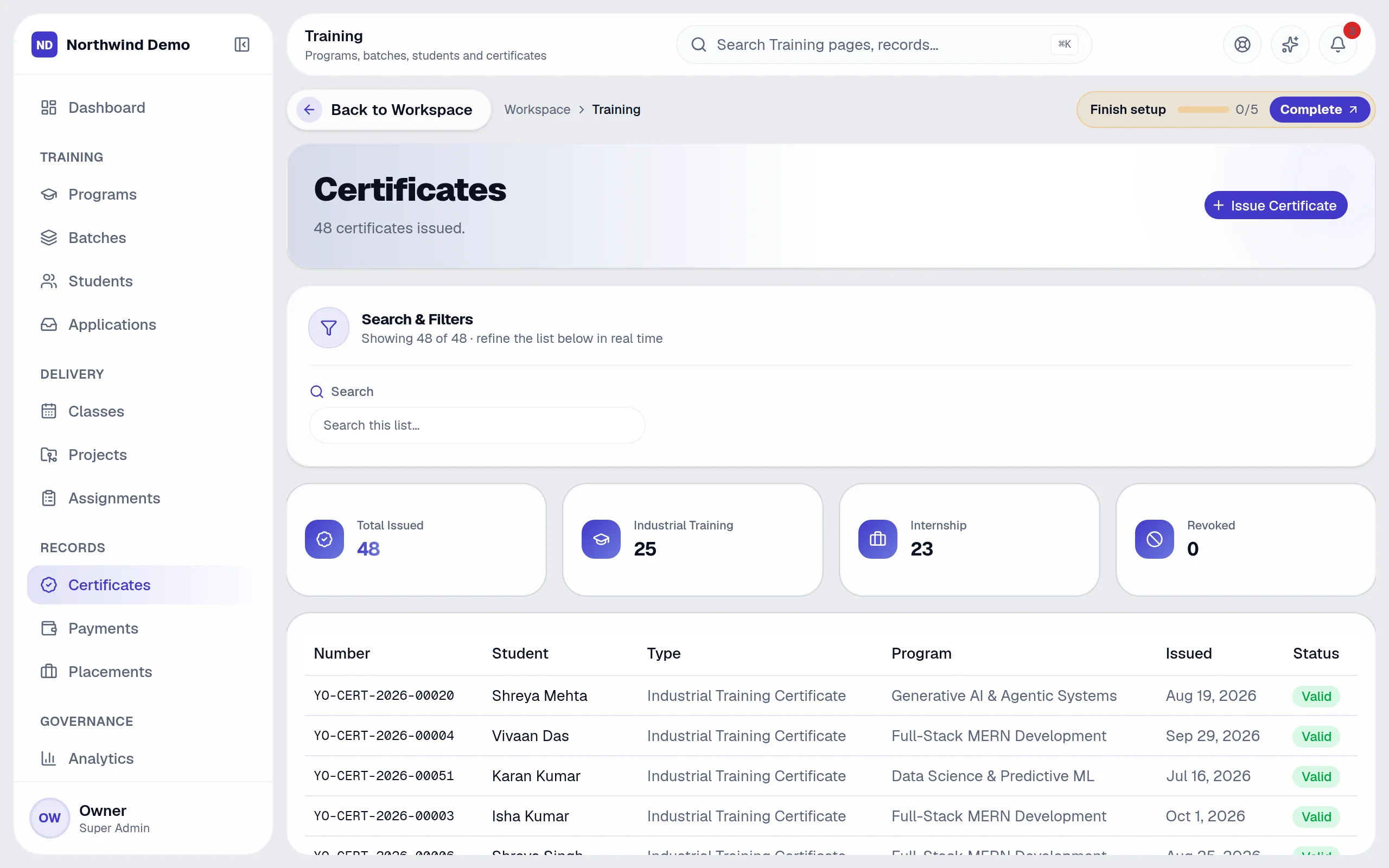
Task: Click the Finish setup progress bar
Action: [x=1202, y=110]
